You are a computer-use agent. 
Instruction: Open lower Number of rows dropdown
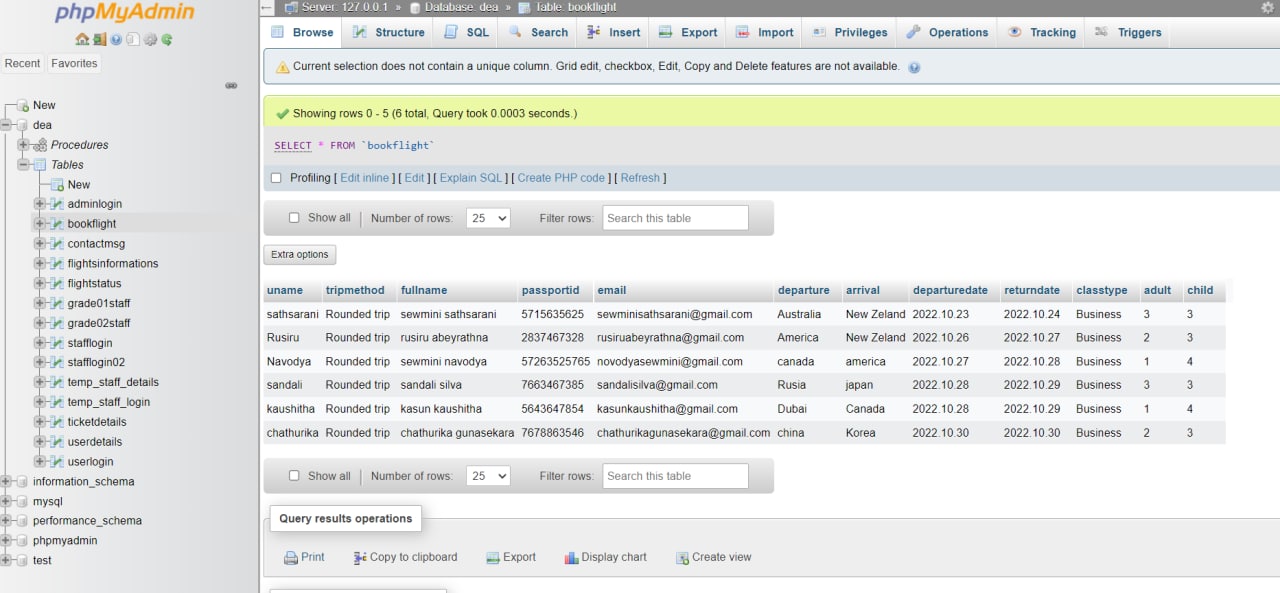tap(488, 476)
